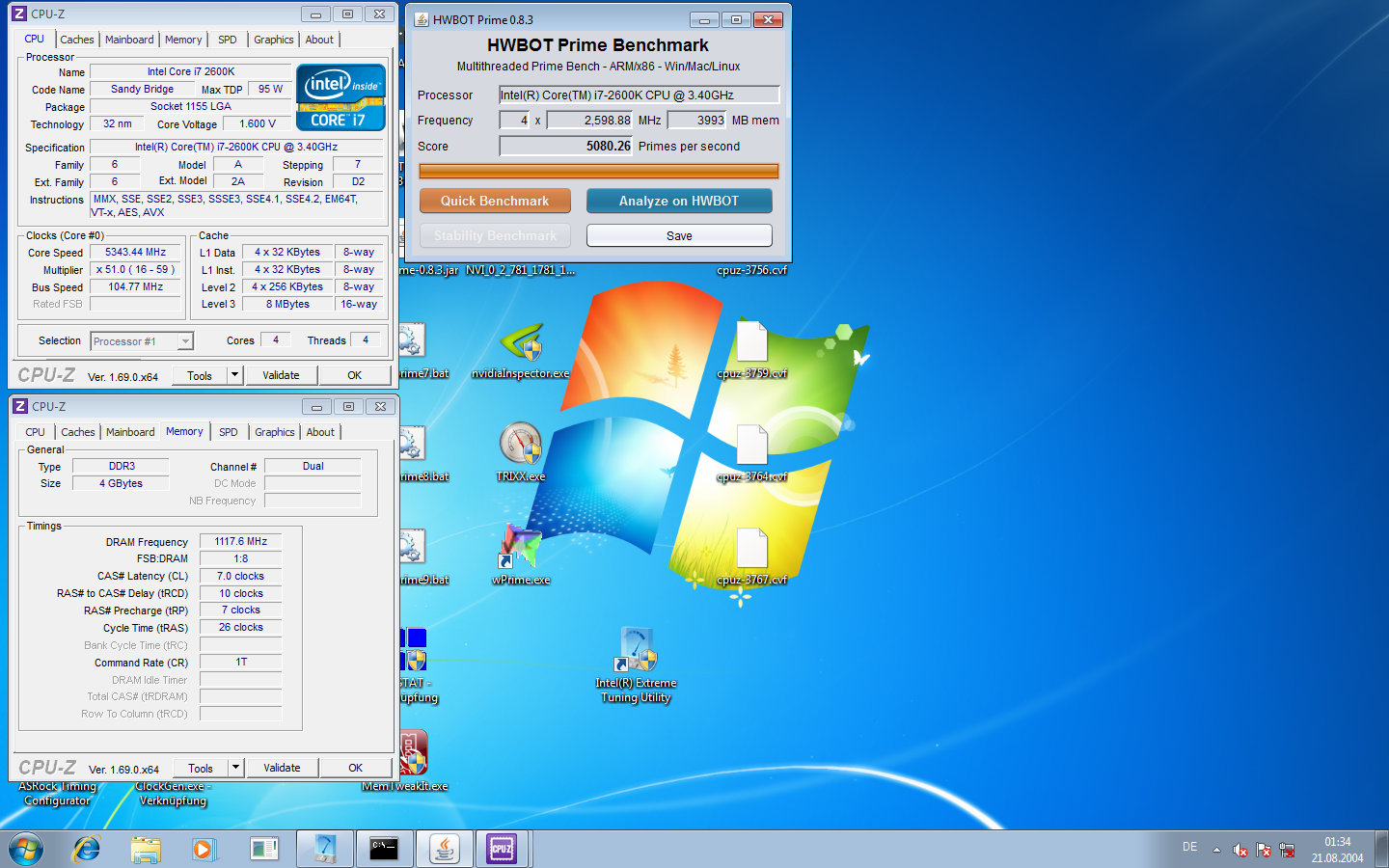Switch to the command prompt taskbar button
The width and height of the screenshot is (1389, 868).
pos(384,849)
